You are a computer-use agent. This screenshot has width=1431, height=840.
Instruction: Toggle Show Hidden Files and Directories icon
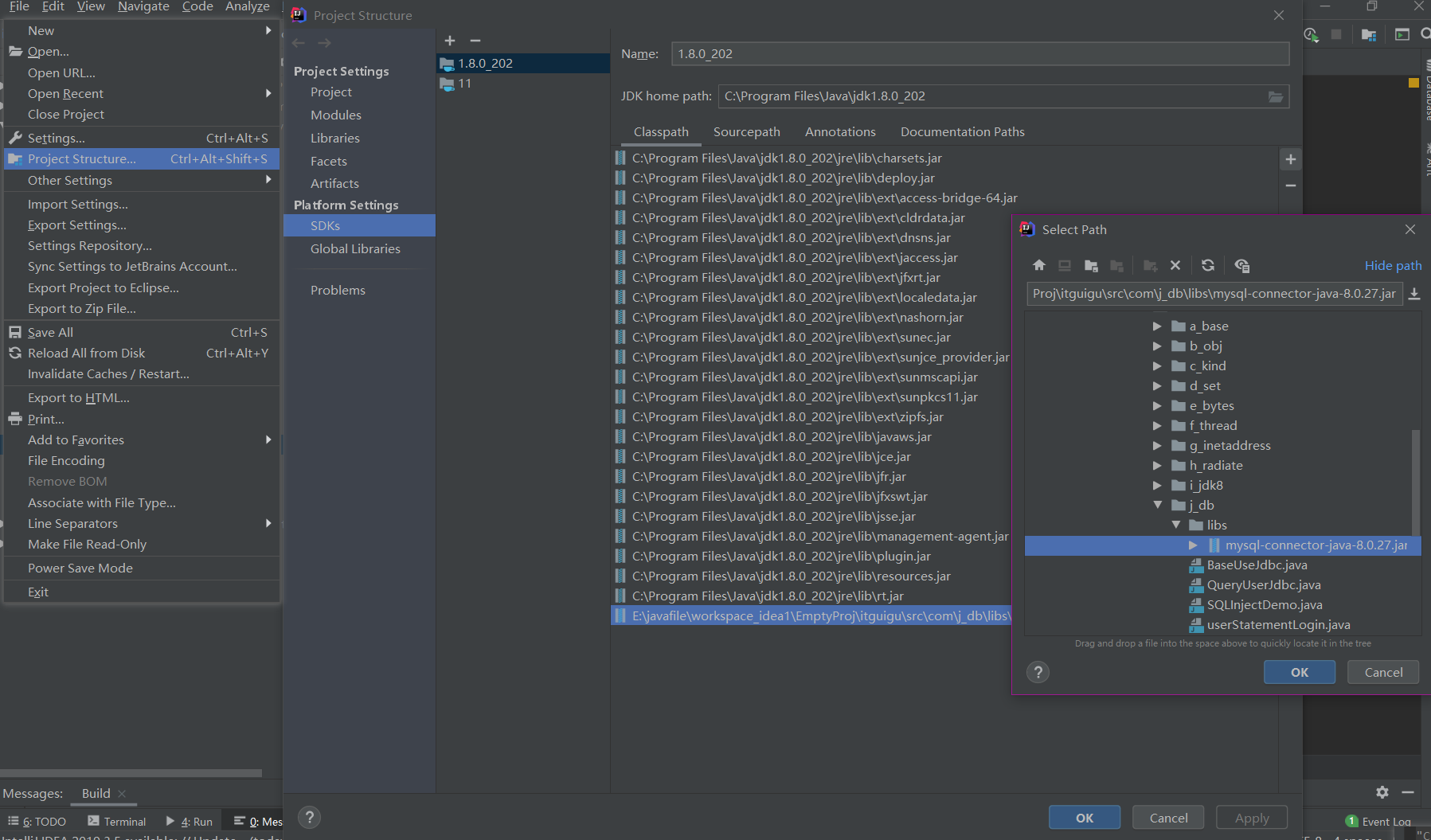1241,265
